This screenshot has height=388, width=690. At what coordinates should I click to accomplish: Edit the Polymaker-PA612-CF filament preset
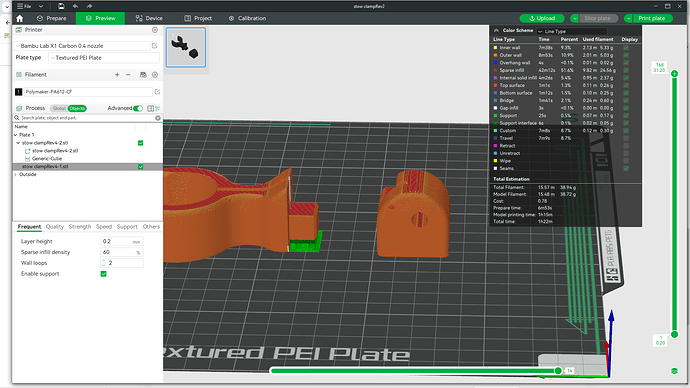[157, 92]
